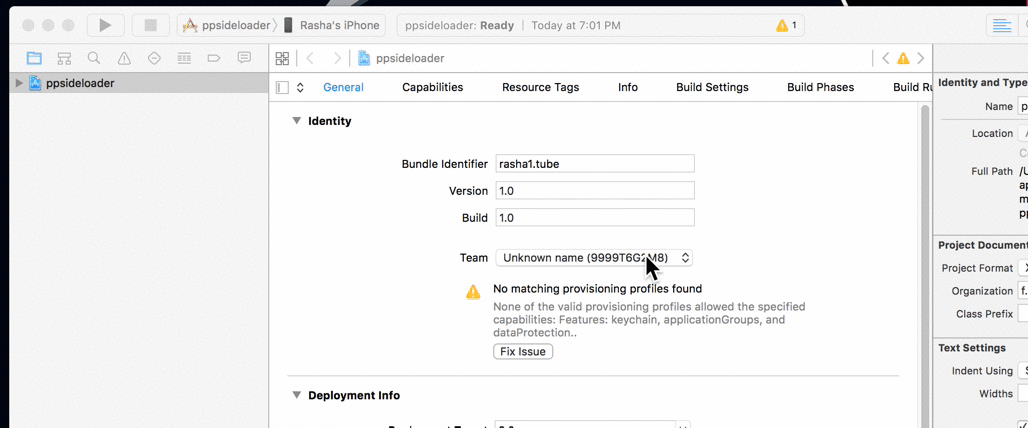Show the Issue navigator warning triangle
1028x428 pixels.
pos(124,59)
